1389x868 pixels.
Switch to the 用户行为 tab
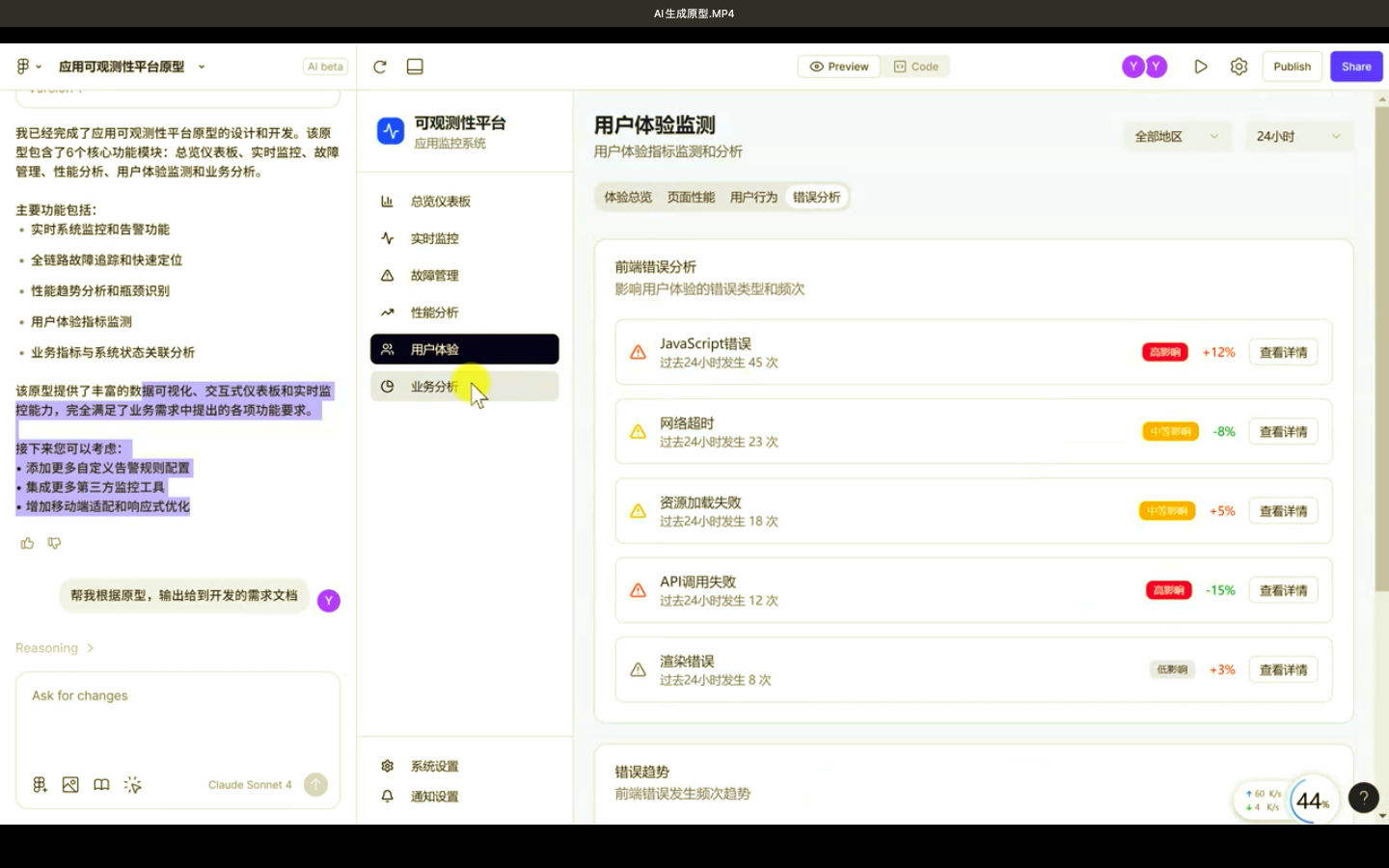(x=753, y=197)
